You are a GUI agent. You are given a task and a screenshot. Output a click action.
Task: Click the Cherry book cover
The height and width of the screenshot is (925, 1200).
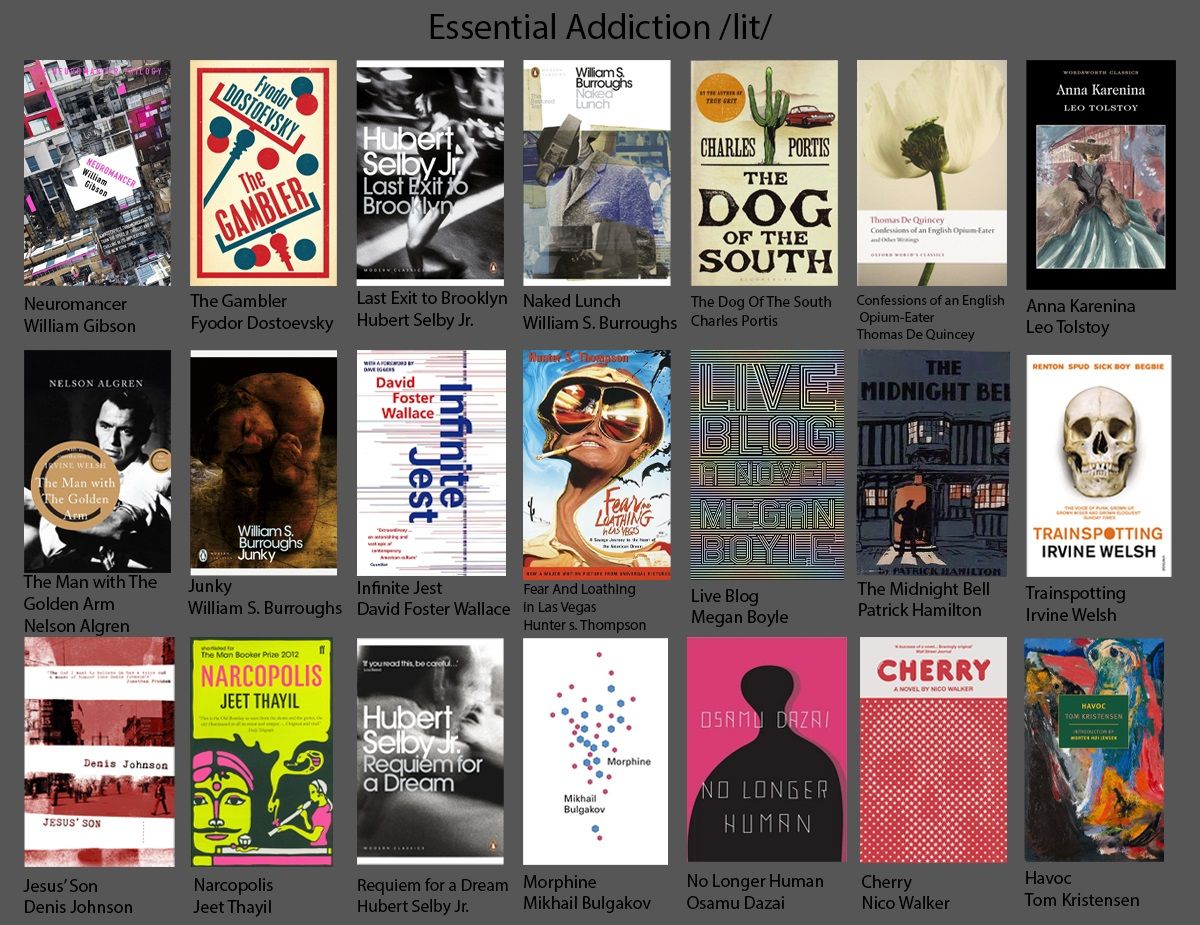click(933, 750)
